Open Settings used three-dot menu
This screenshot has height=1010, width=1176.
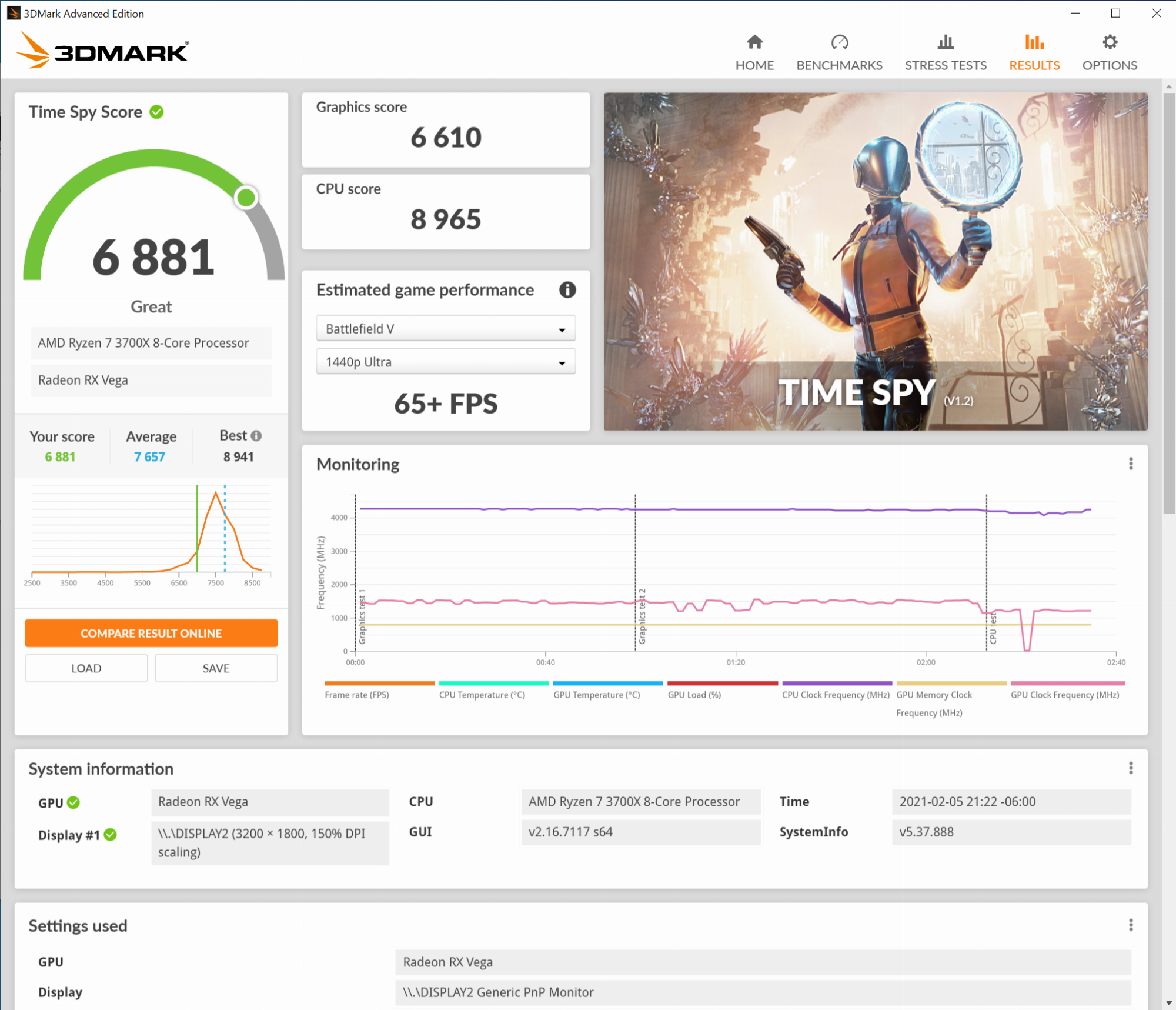click(x=1130, y=925)
